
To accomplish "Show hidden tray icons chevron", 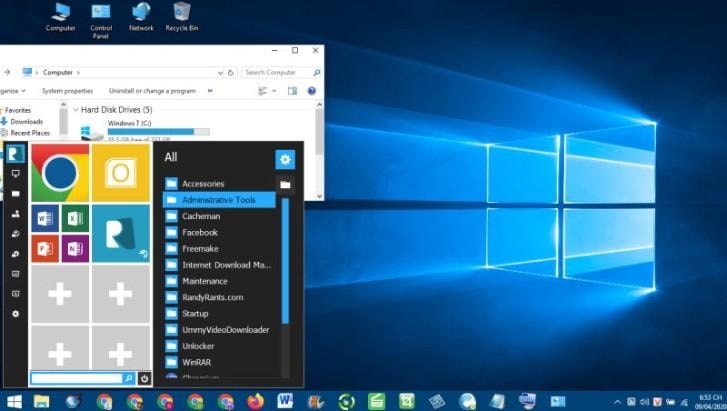I will coord(617,402).
